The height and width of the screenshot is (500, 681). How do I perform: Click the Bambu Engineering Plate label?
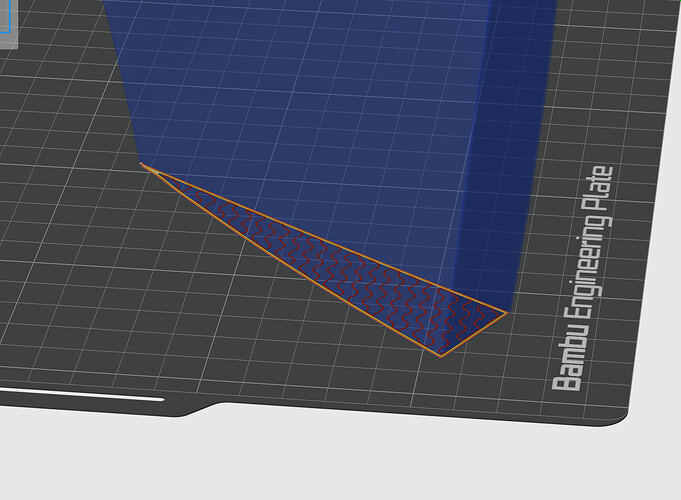[x=582, y=278]
